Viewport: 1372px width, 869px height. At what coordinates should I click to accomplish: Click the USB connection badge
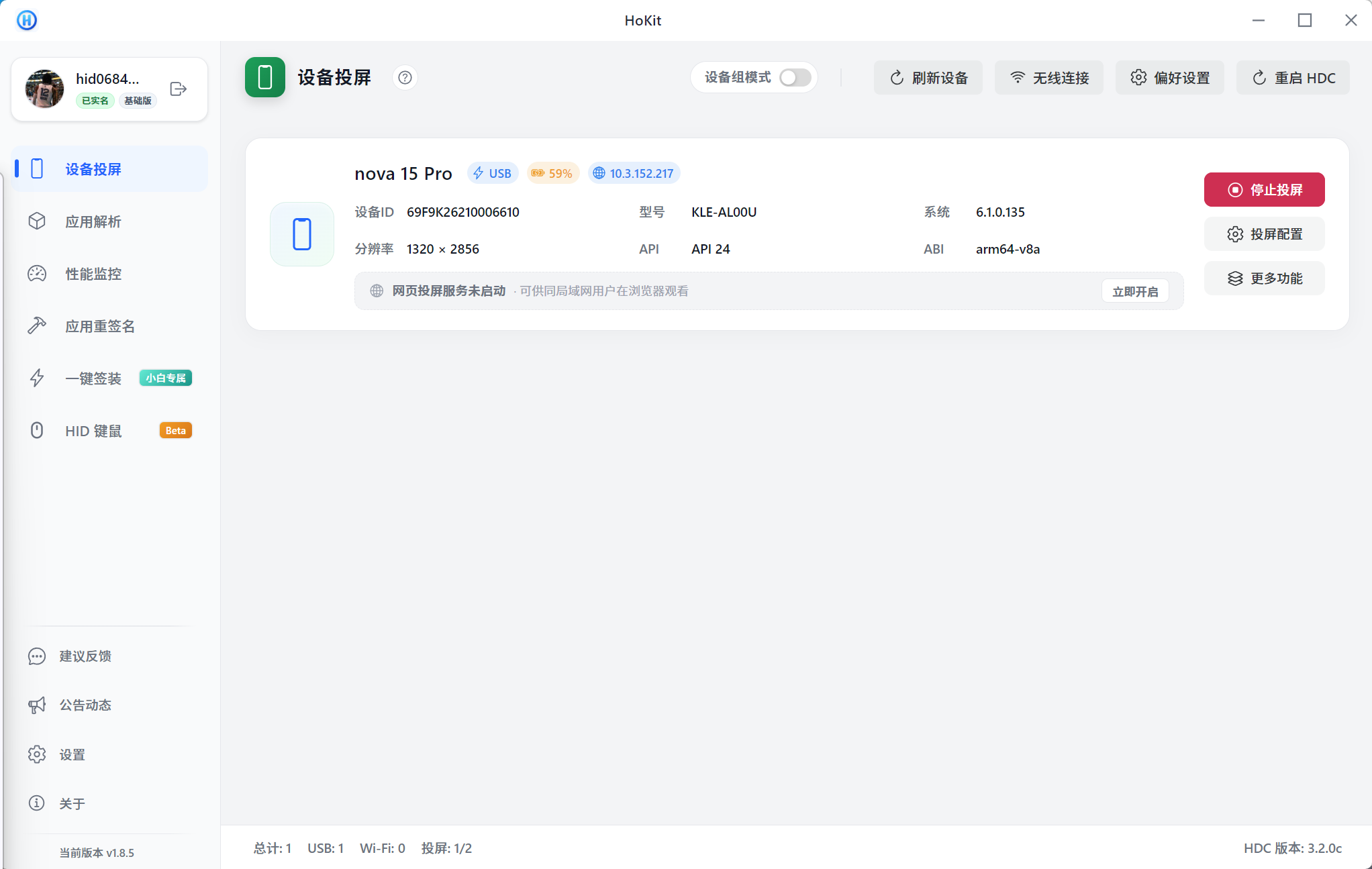[x=493, y=173]
